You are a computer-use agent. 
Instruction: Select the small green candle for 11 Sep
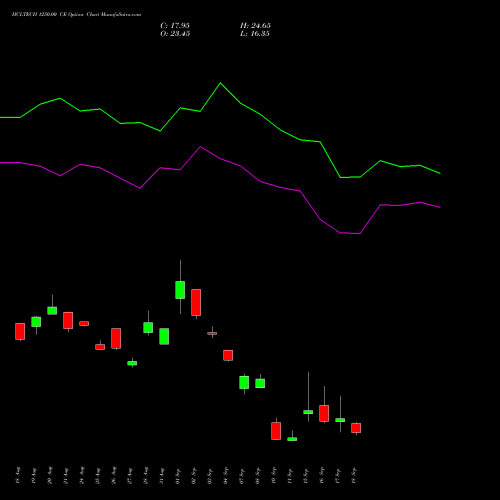point(292,439)
